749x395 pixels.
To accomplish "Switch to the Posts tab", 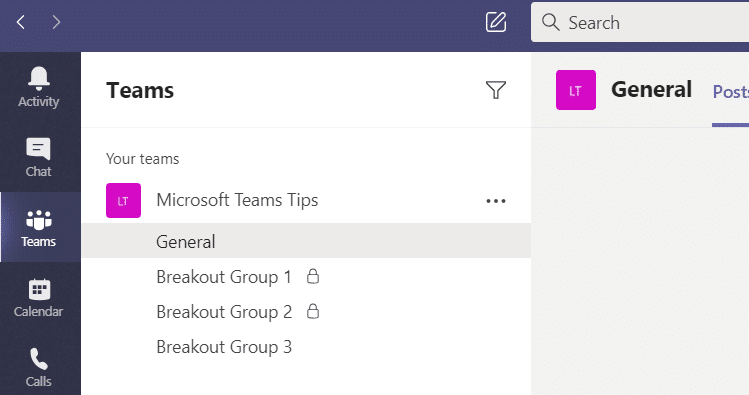I will (x=731, y=92).
